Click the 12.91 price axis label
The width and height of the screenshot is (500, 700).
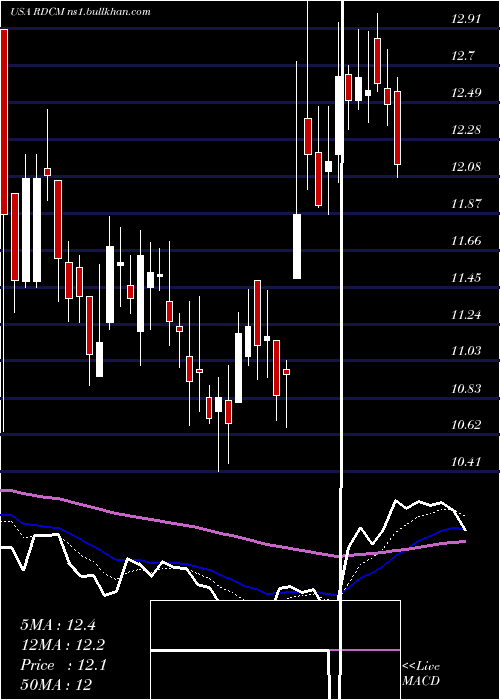point(466,19)
